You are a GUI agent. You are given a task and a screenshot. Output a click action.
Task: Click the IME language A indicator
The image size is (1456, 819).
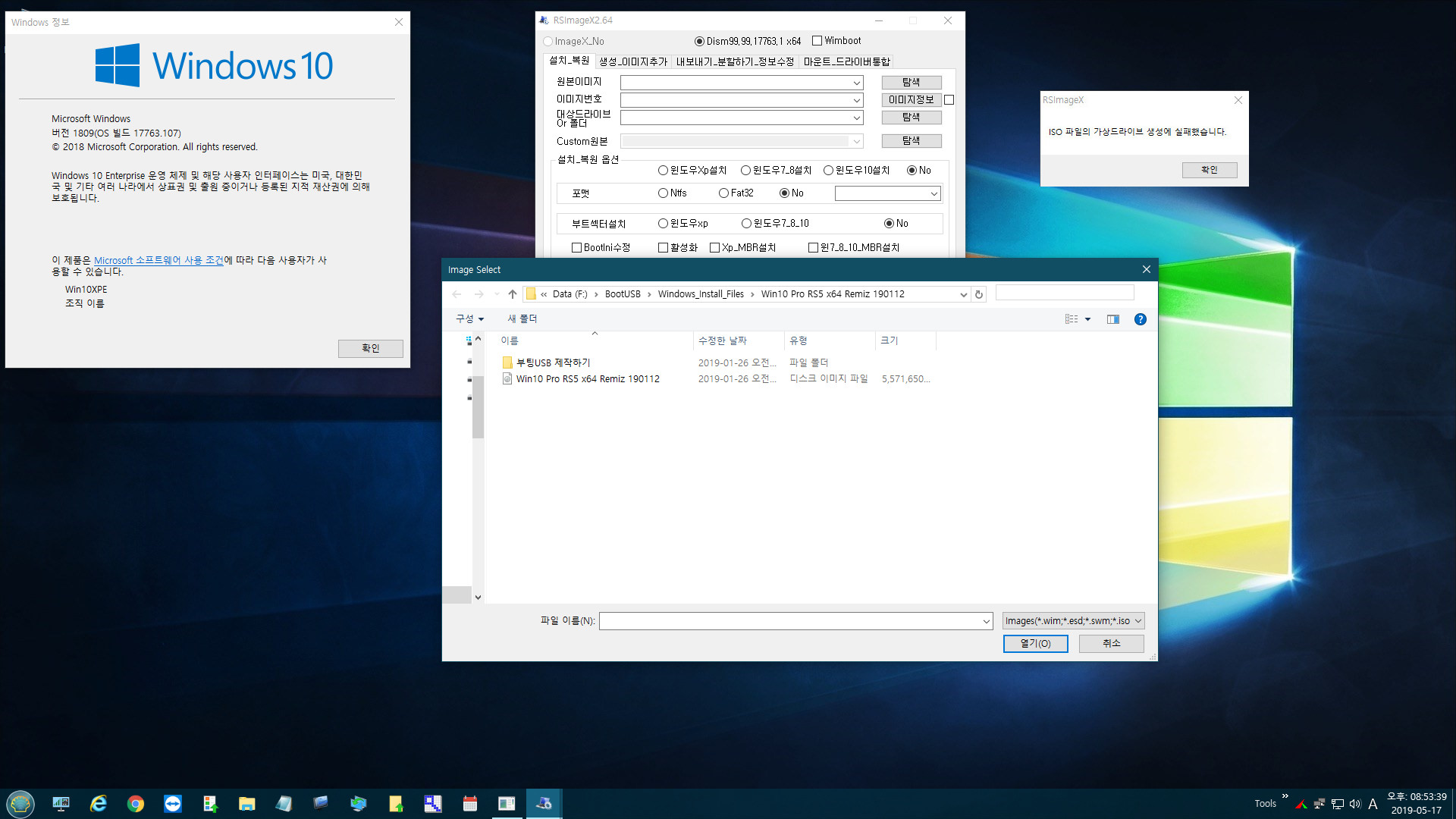point(1373,804)
